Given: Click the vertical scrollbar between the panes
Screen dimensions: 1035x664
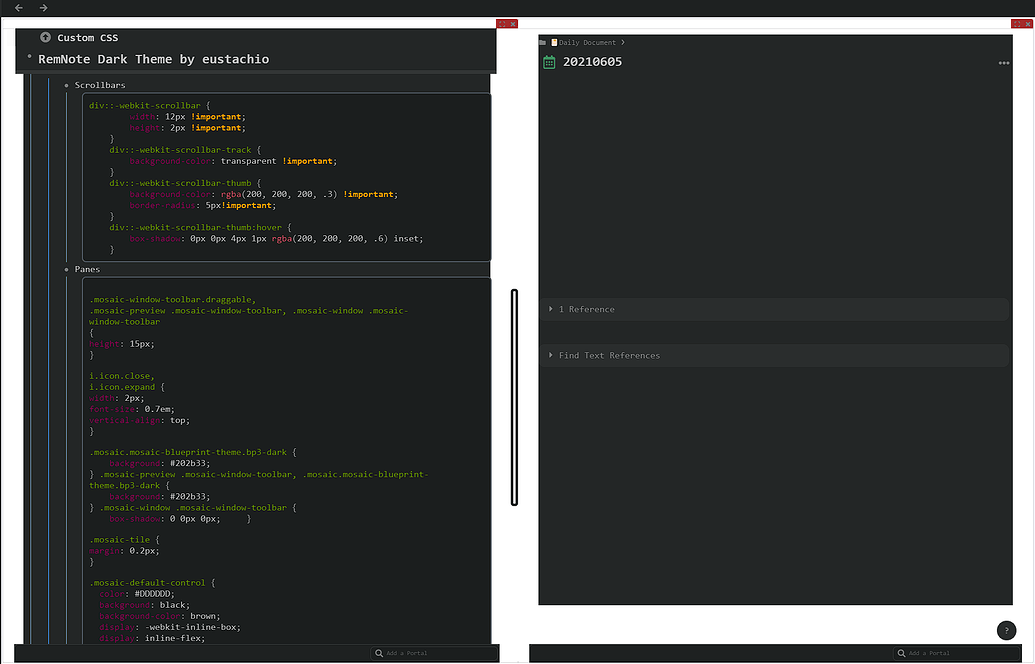Looking at the screenshot, I should point(514,395).
